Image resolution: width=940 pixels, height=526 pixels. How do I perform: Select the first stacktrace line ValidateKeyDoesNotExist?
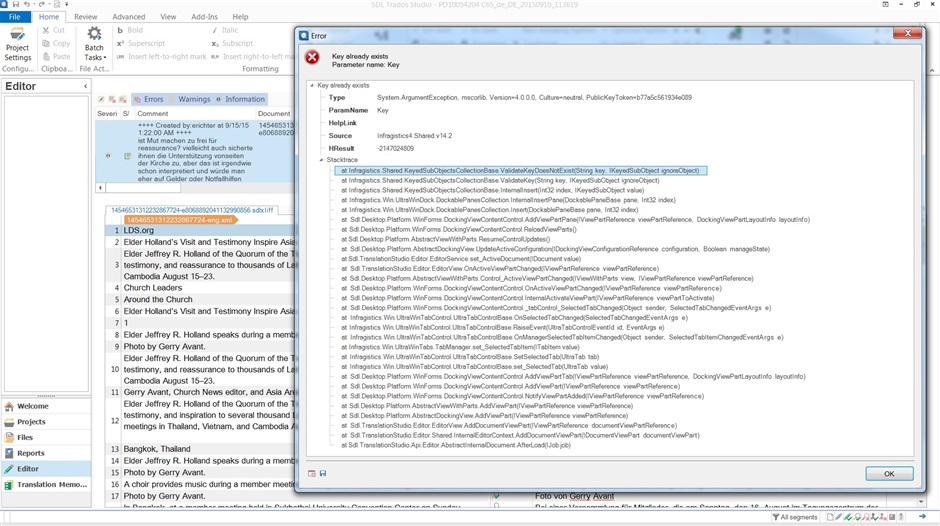pyautogui.click(x=520, y=171)
